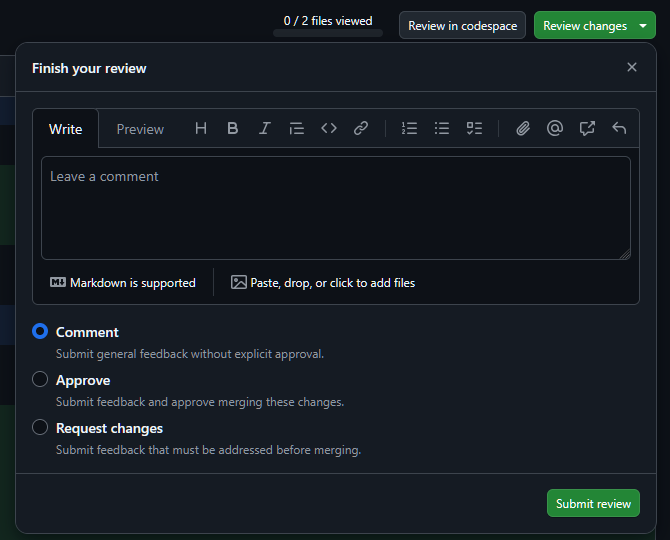
Task: Insert a bulleted unordered list
Action: click(x=442, y=128)
